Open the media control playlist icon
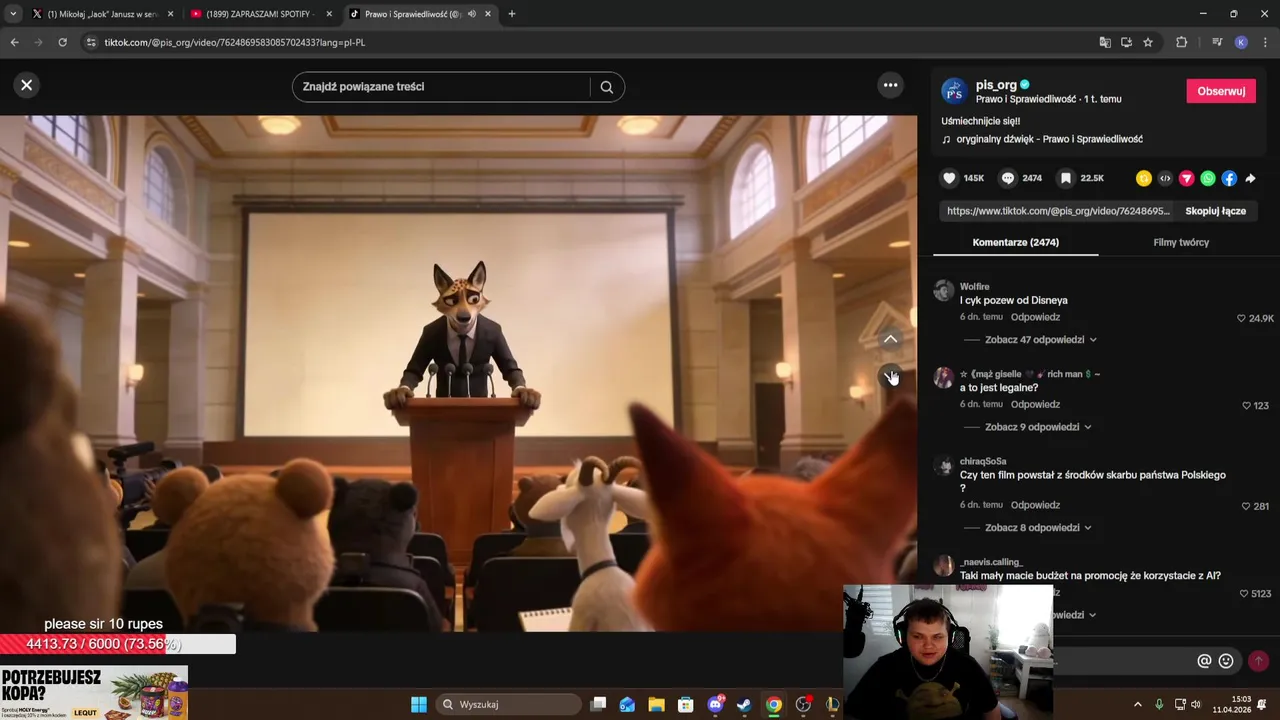This screenshot has height=720, width=1280. point(1217,42)
